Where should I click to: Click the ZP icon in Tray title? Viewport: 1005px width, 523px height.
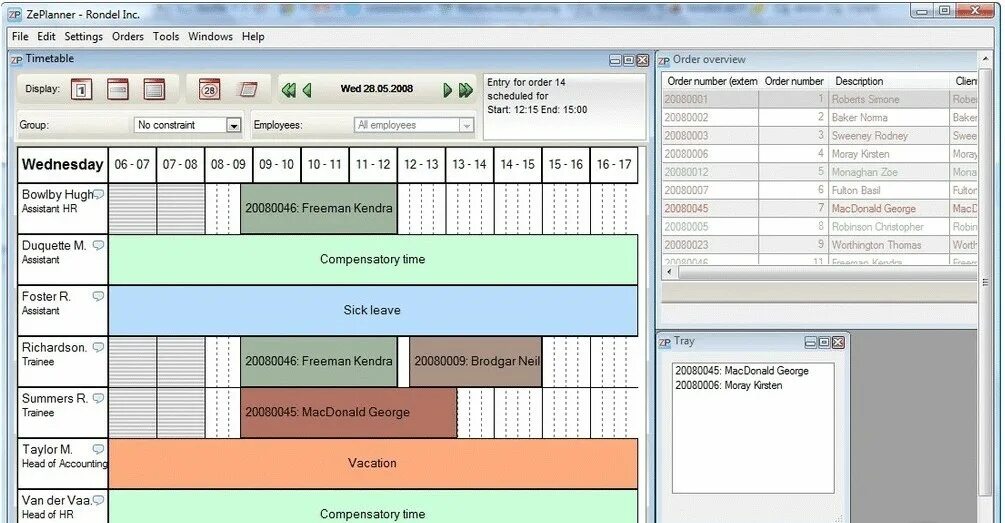[665, 342]
